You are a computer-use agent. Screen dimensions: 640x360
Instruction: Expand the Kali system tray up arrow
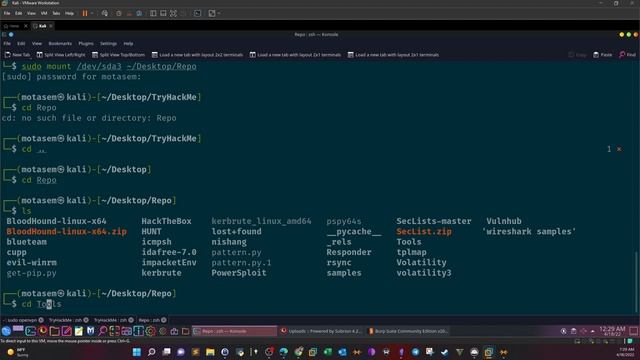click(593, 331)
